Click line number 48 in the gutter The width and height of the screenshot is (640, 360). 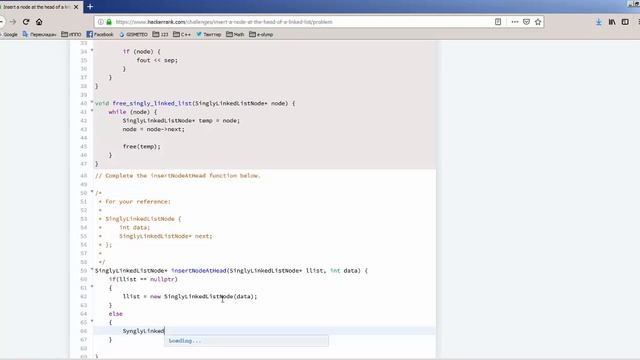(x=84, y=176)
